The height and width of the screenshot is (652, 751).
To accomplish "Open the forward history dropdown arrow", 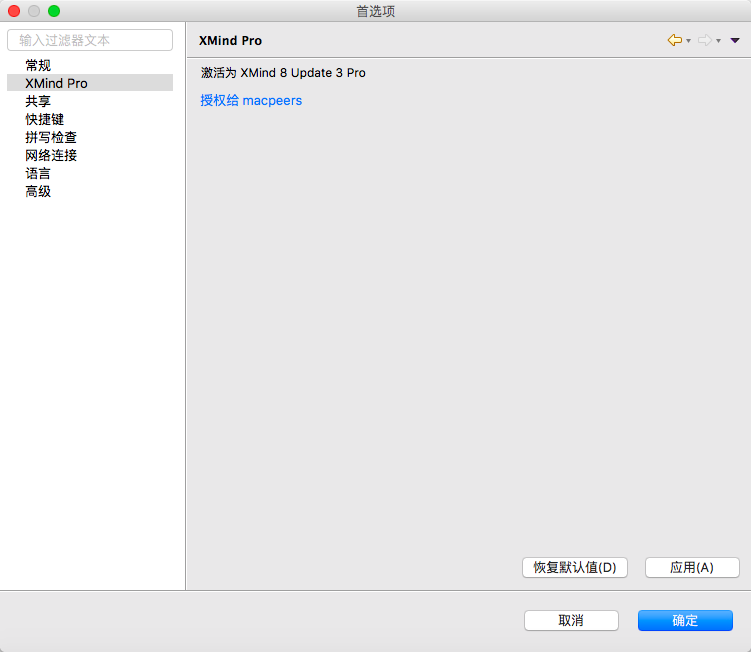I will tap(718, 41).
